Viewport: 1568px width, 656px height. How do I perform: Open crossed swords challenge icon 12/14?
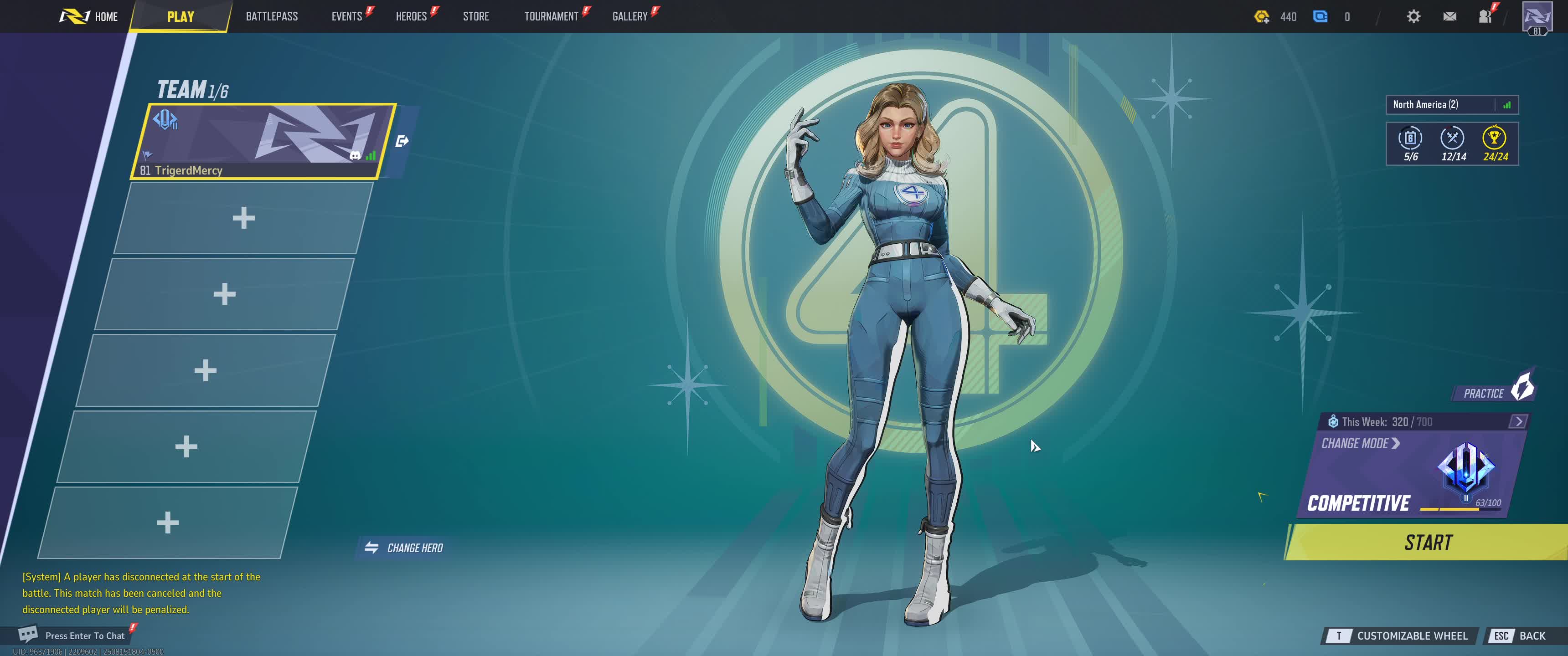click(1453, 143)
